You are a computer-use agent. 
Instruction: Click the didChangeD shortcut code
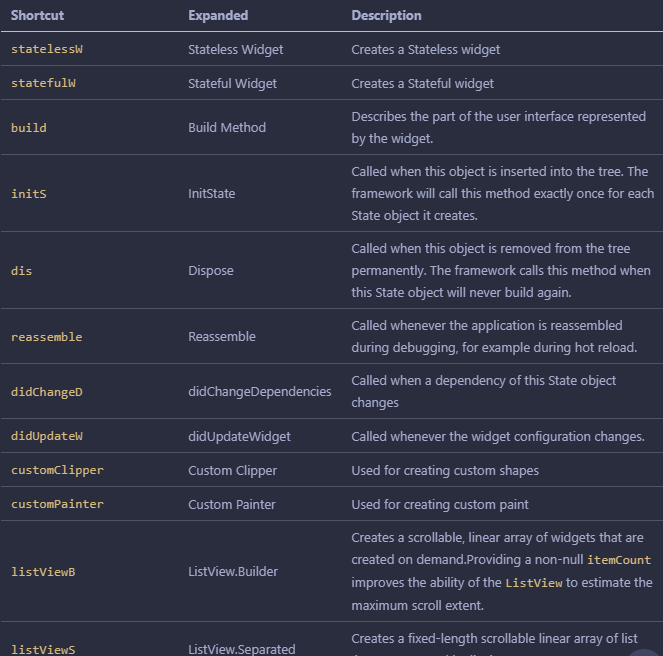pos(47,392)
